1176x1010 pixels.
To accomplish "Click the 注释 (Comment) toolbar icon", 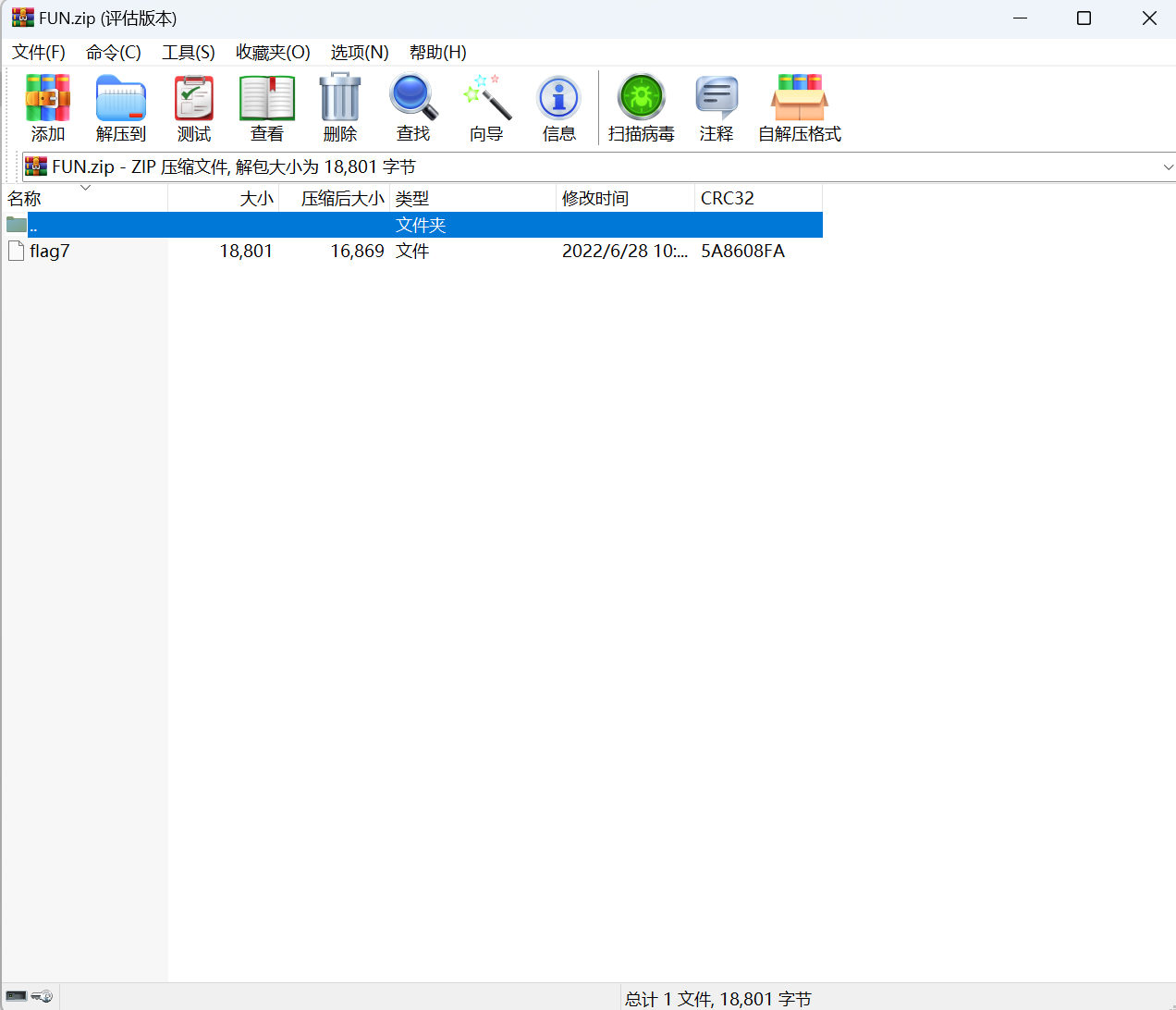I will click(717, 98).
